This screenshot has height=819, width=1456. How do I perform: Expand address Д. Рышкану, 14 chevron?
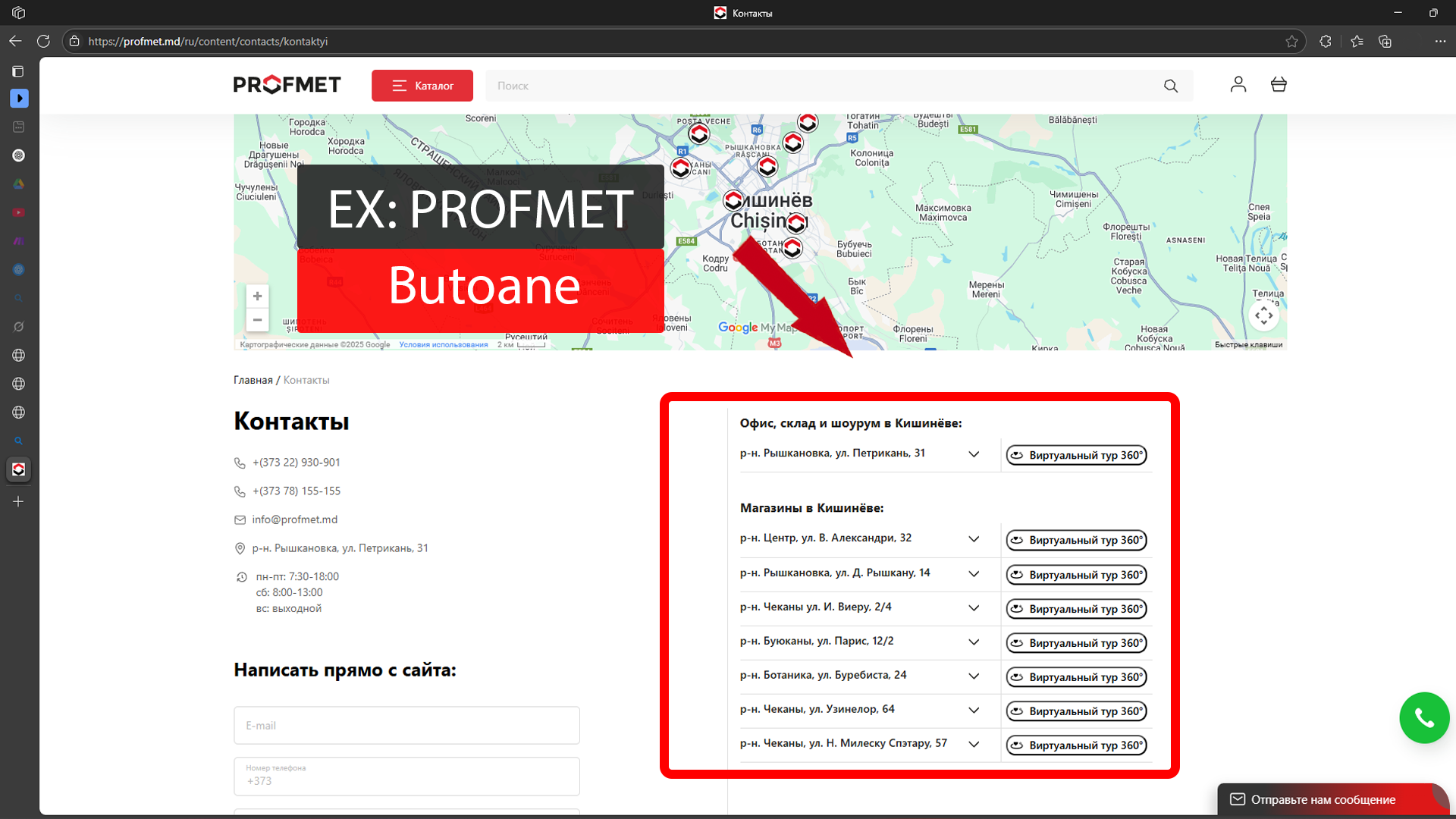tap(974, 574)
